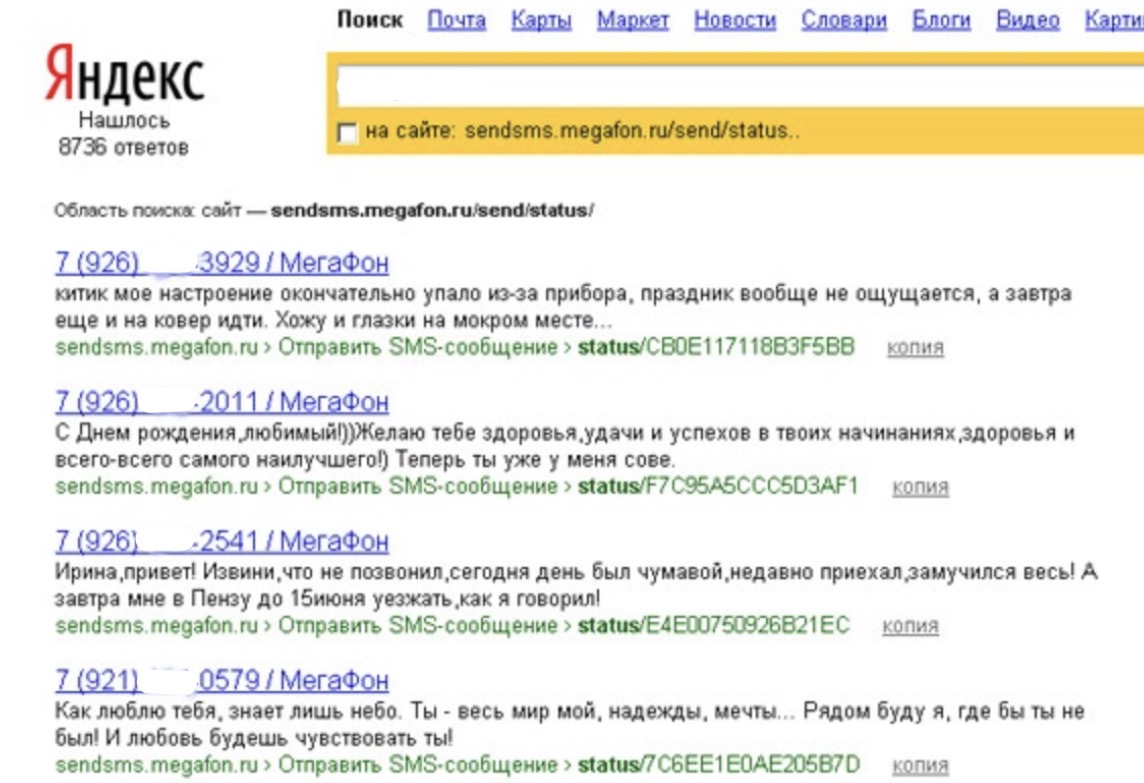Open копия for status E4E00750926B21EC

(910, 626)
